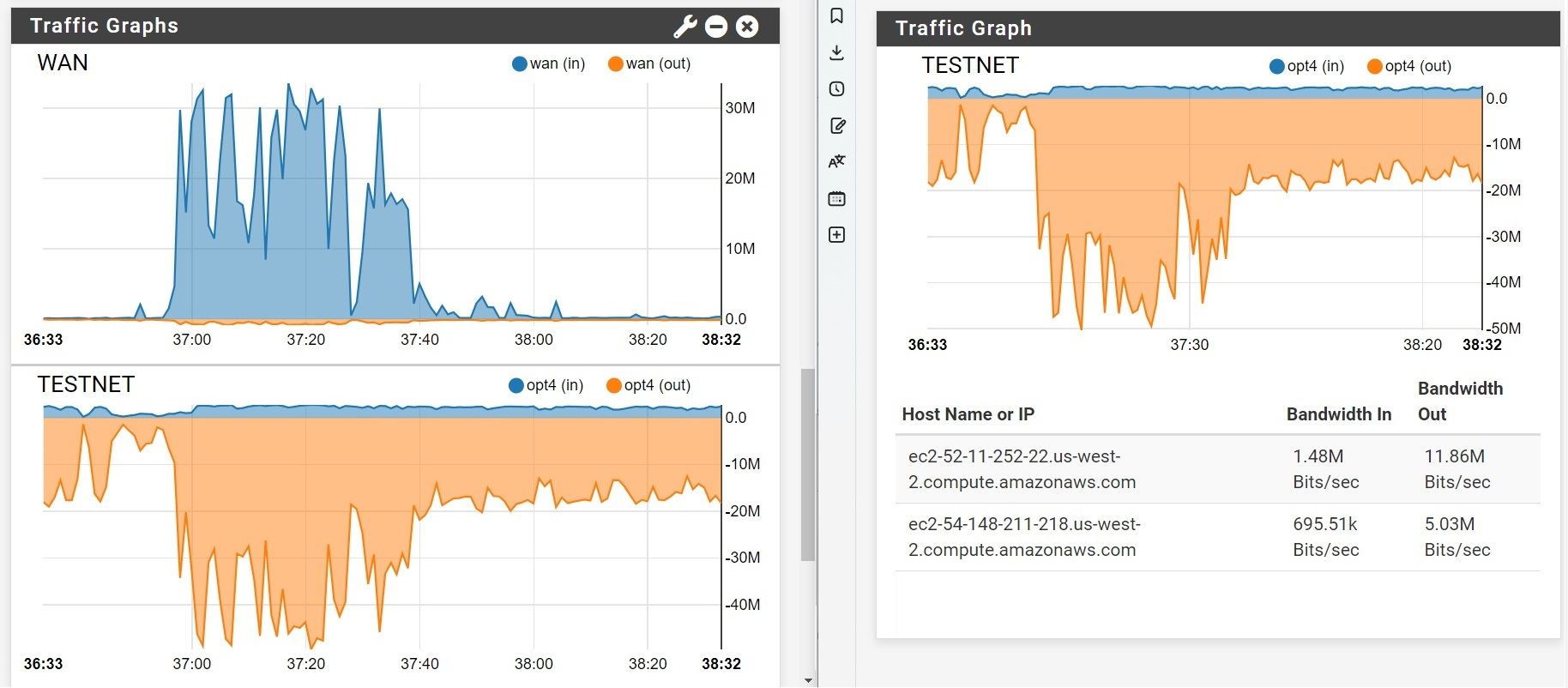This screenshot has width=1568, height=688.
Task: Toggle opt4 (in) legend in right Traffic Graph
Action: coord(1306,66)
